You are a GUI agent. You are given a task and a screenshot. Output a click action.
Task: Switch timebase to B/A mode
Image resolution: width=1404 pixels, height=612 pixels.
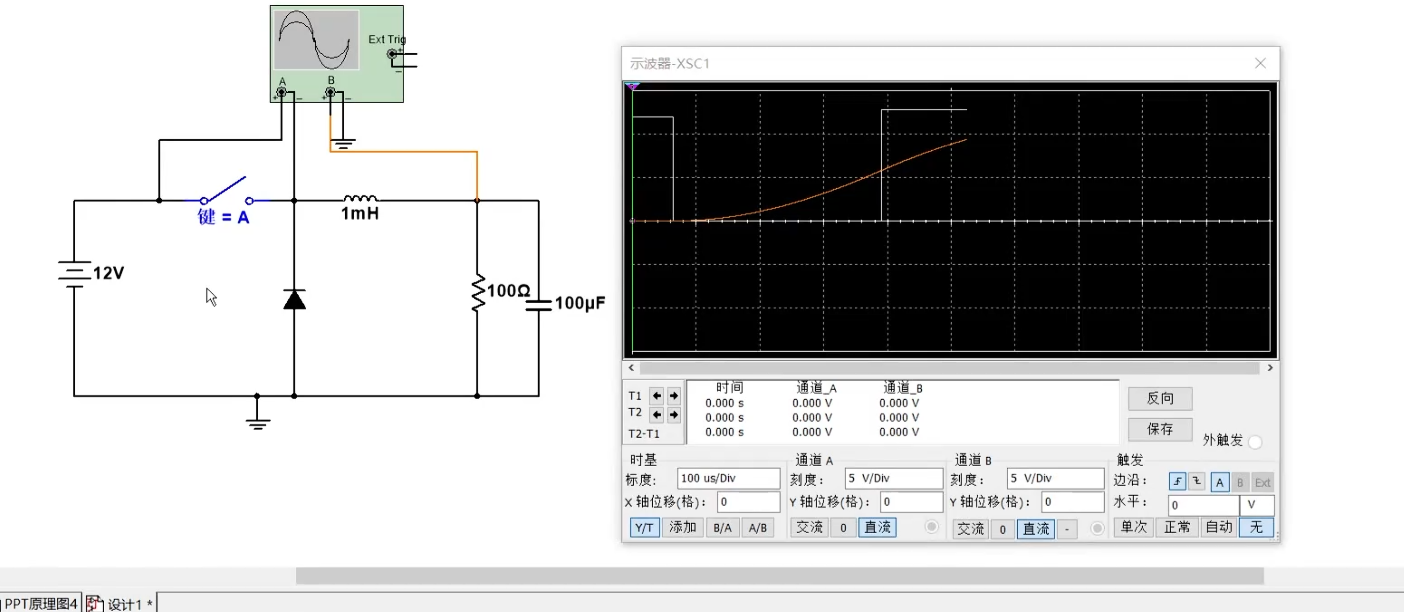(x=721, y=528)
